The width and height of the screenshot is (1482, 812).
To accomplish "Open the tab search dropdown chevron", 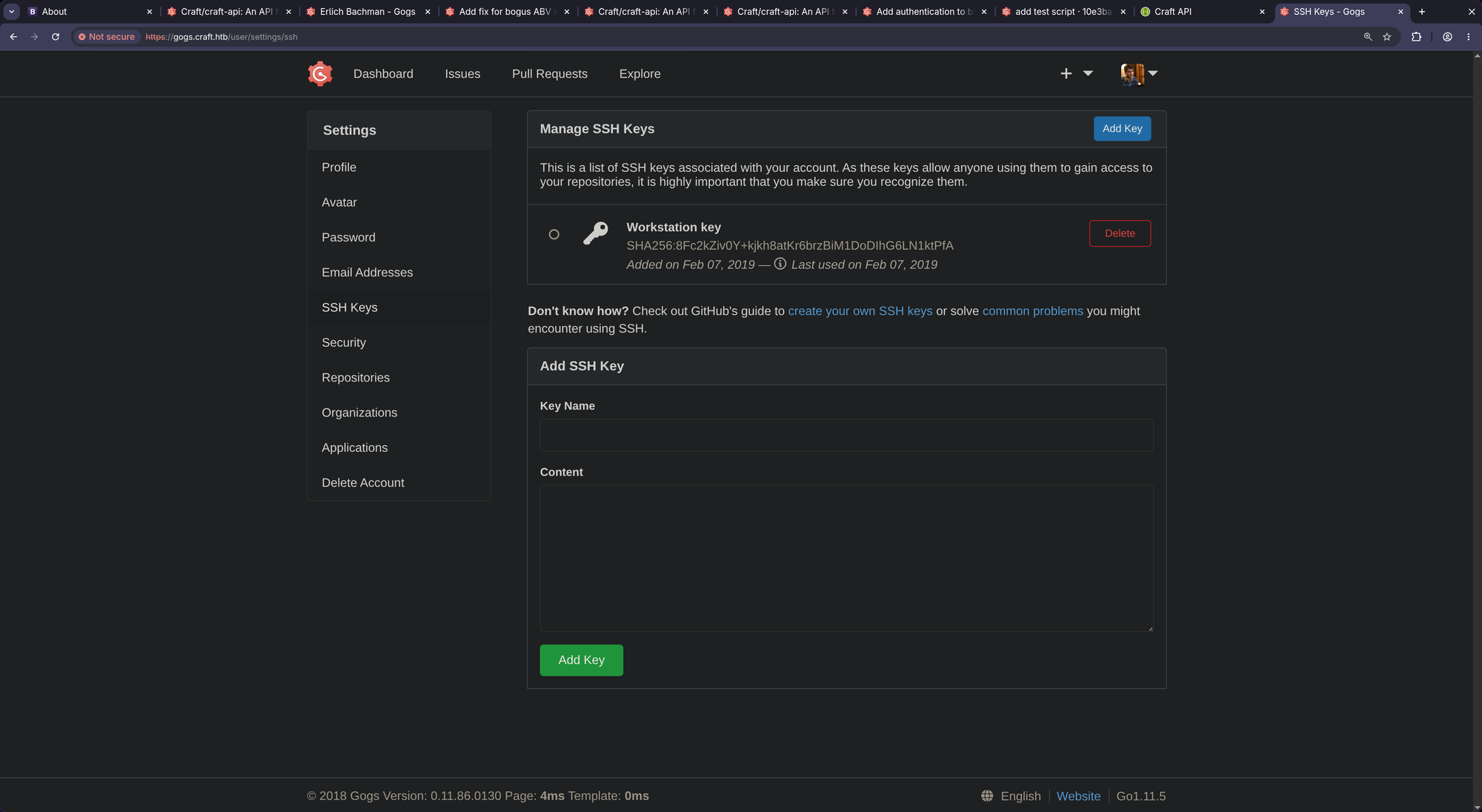I will (12, 11).
